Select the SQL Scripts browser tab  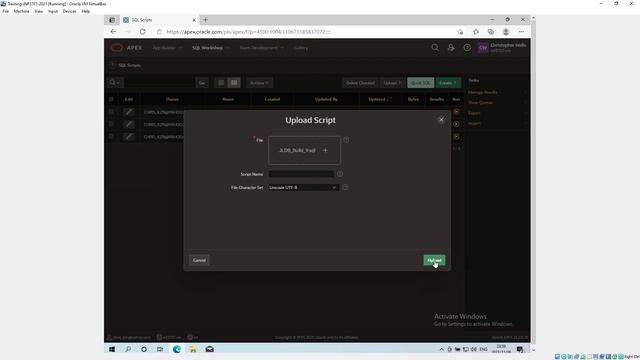pos(159,20)
